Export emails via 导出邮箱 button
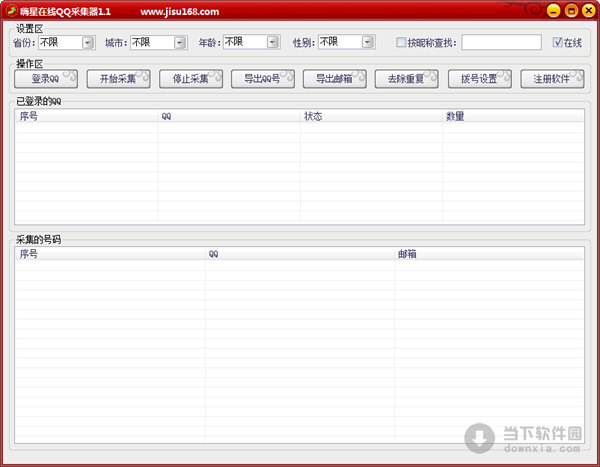The height and width of the screenshot is (467, 600). click(334, 79)
